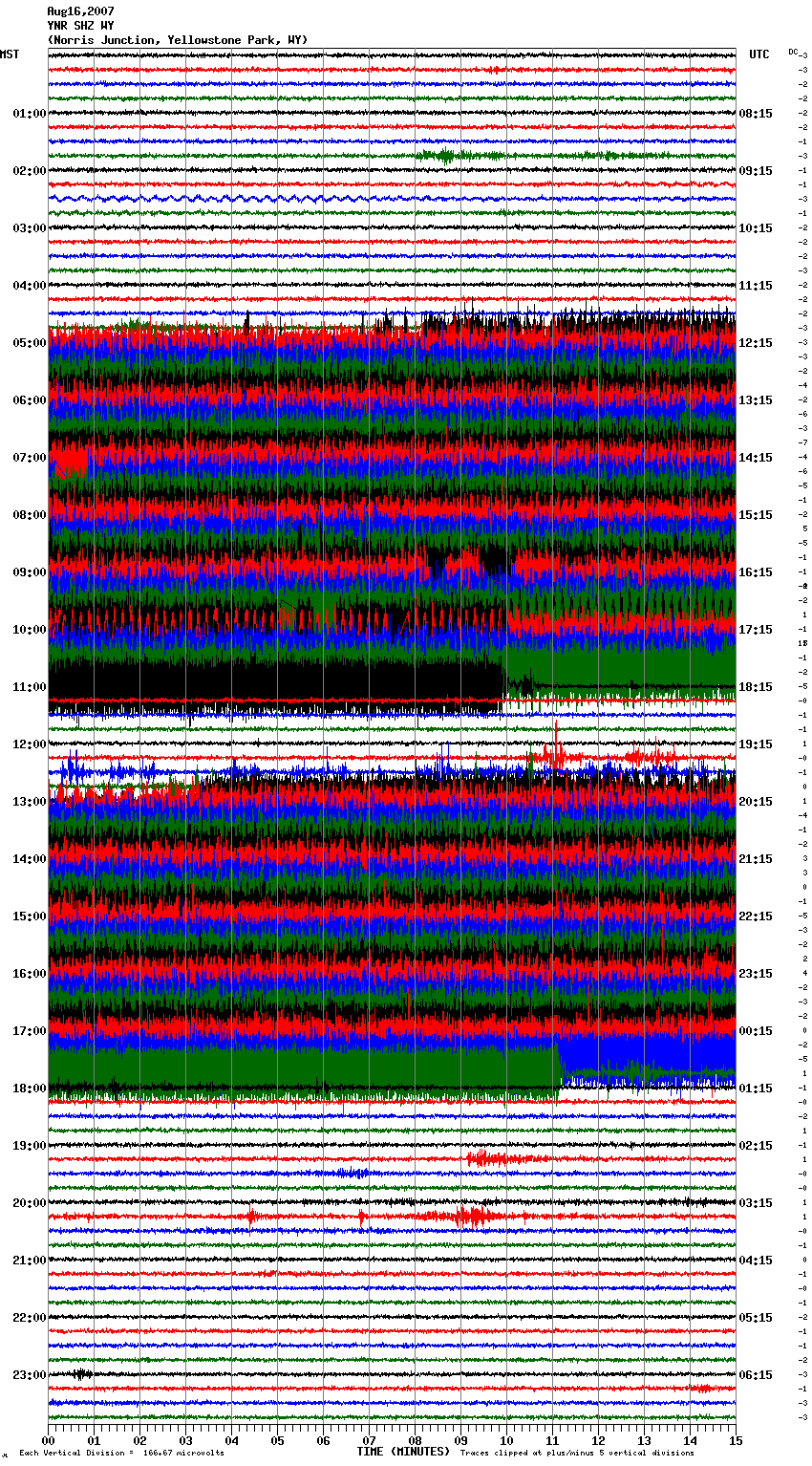
Task: Select the MST time label "09:00"
Action: [30, 572]
